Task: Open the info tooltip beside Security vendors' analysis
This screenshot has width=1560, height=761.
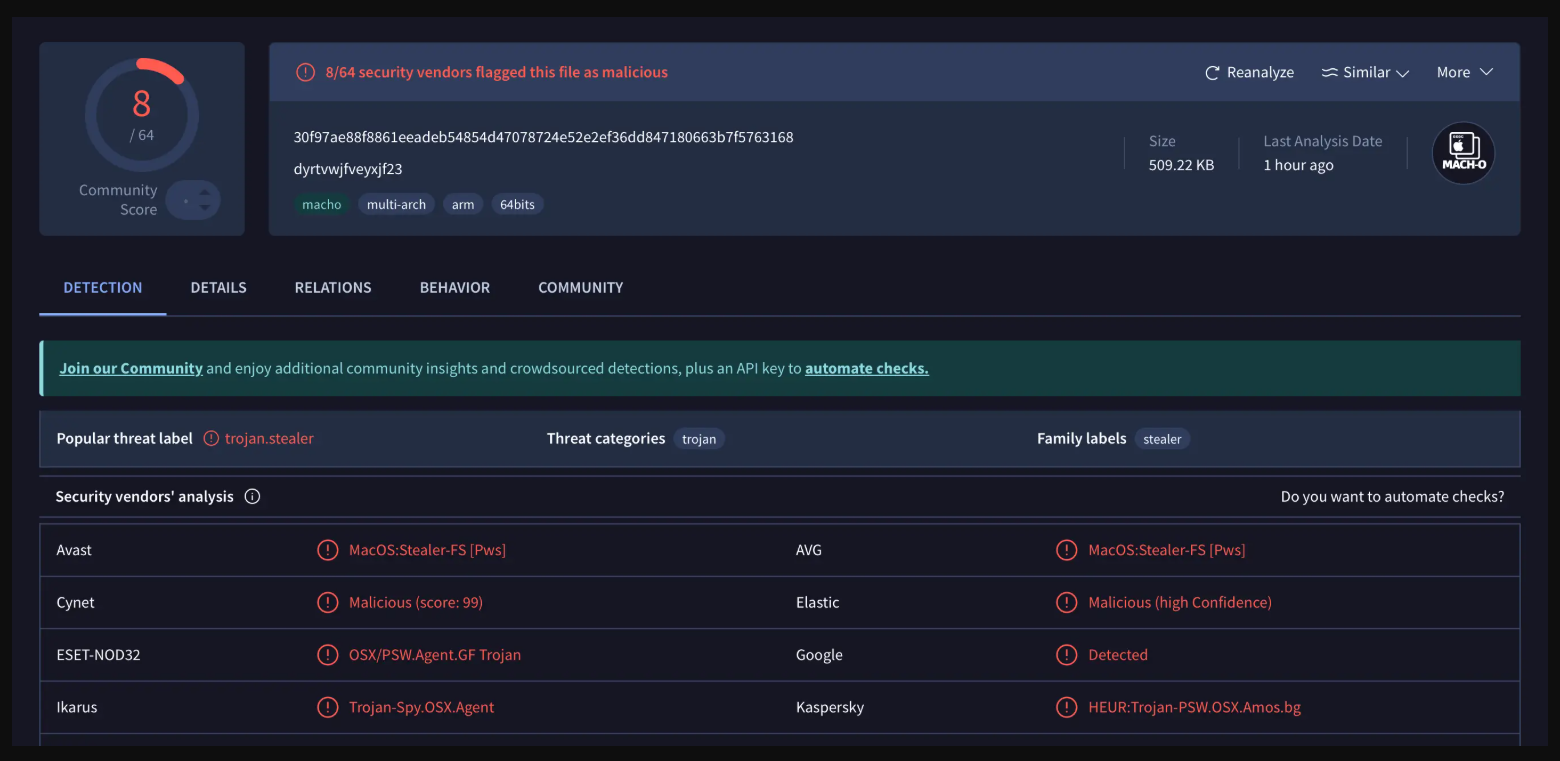Action: point(251,496)
